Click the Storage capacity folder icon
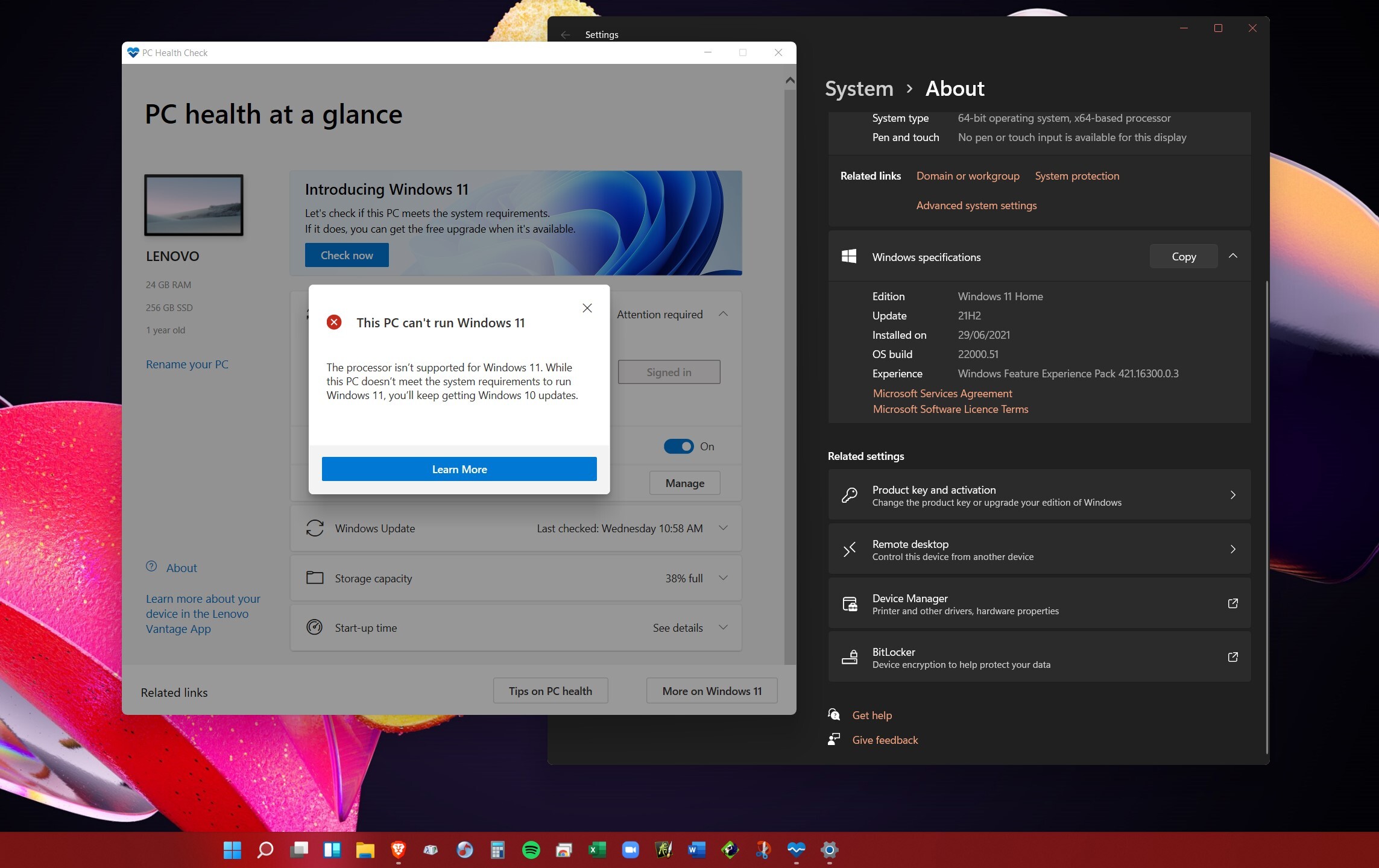Viewport: 1379px width, 868px height. pyautogui.click(x=315, y=577)
